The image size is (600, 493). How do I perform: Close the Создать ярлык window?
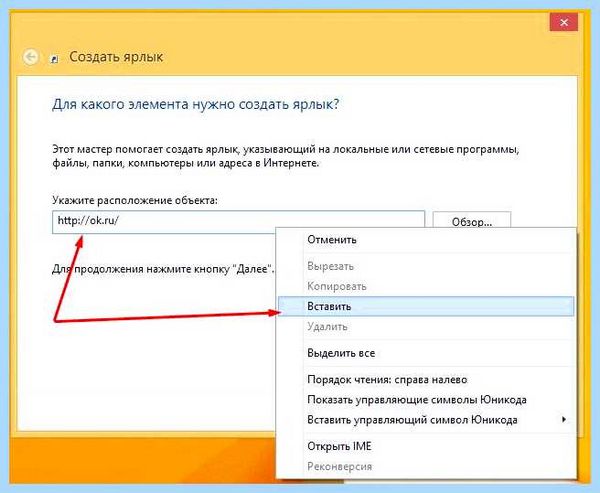(564, 23)
